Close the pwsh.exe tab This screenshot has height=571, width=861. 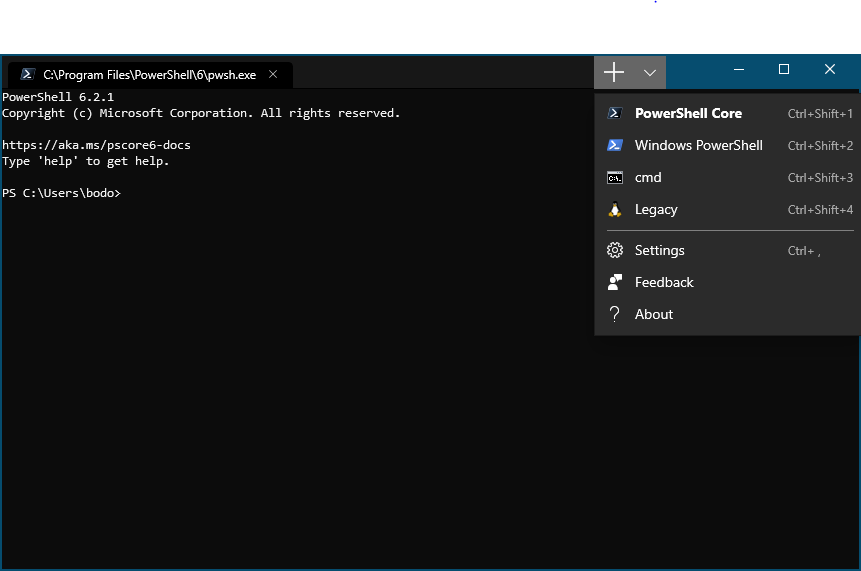coord(273,74)
